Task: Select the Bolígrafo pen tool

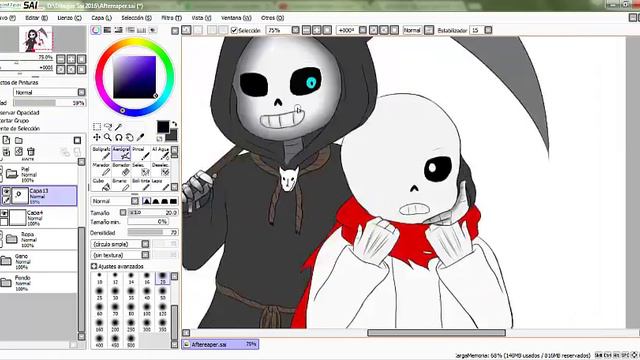Action: click(101, 153)
